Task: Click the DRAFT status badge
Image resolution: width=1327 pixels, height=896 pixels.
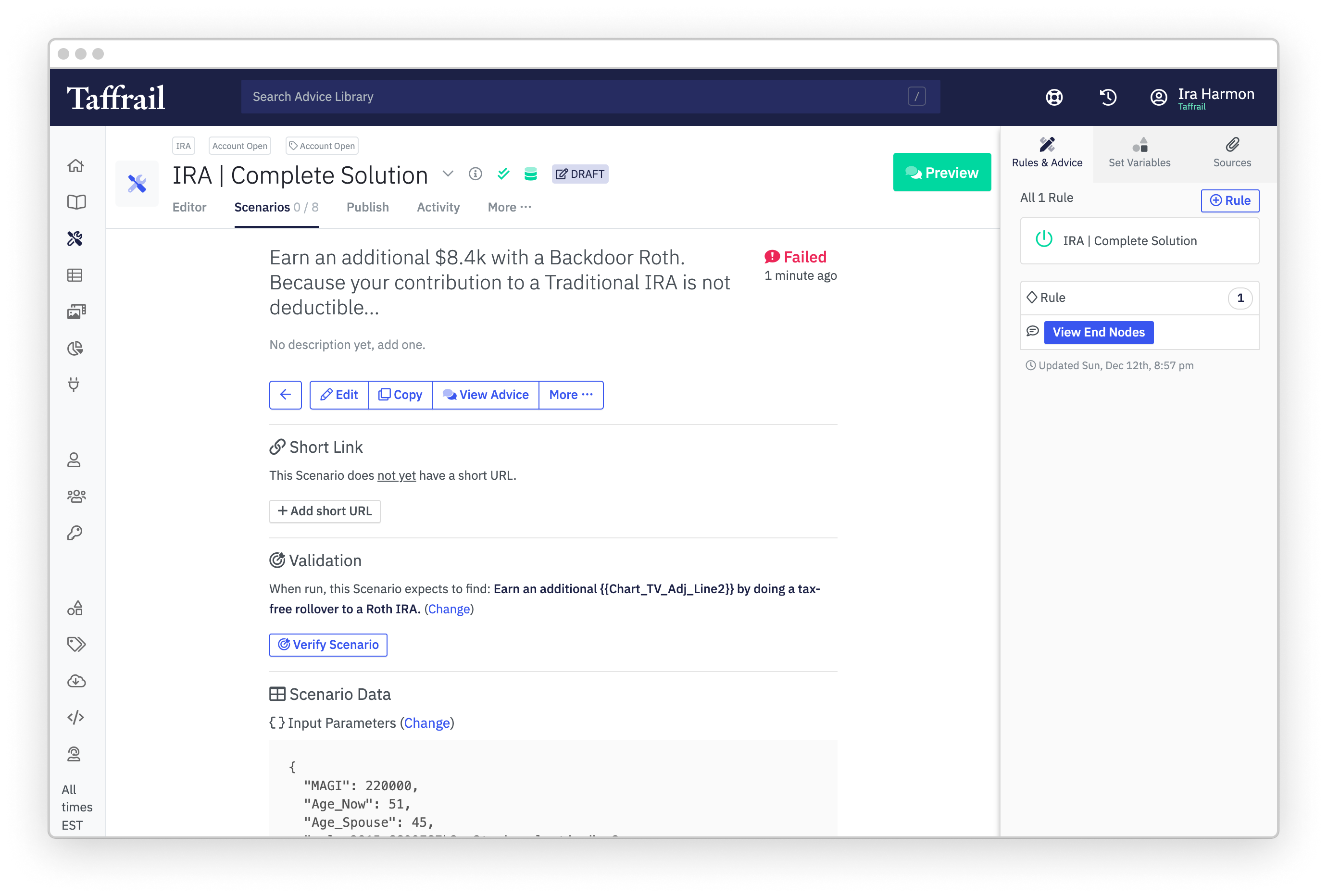Action: point(579,174)
